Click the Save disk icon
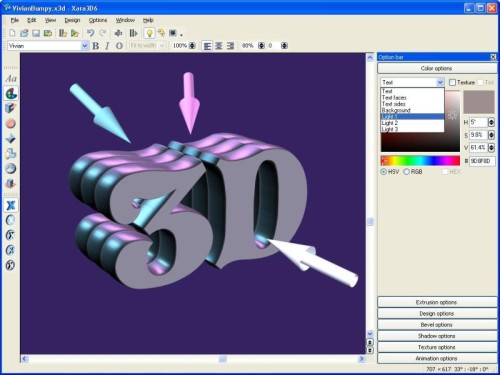Screen dimensions: 500x375 tap(36, 33)
